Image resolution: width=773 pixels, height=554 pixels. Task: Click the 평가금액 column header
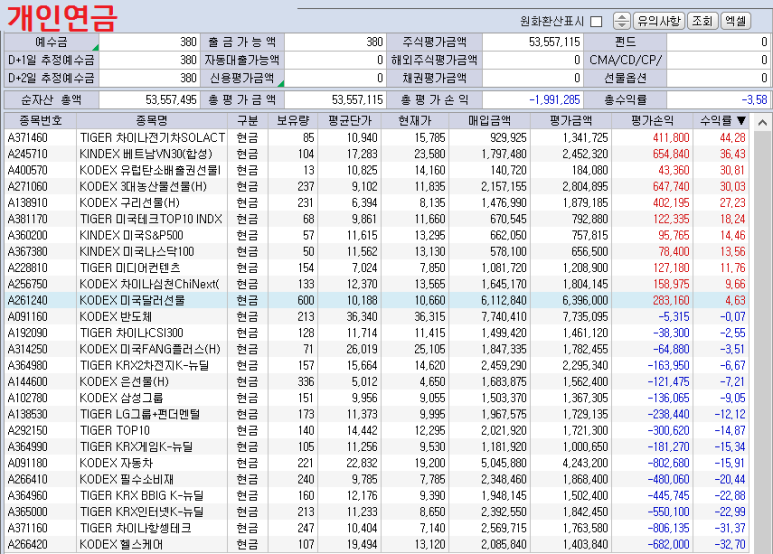click(x=571, y=120)
